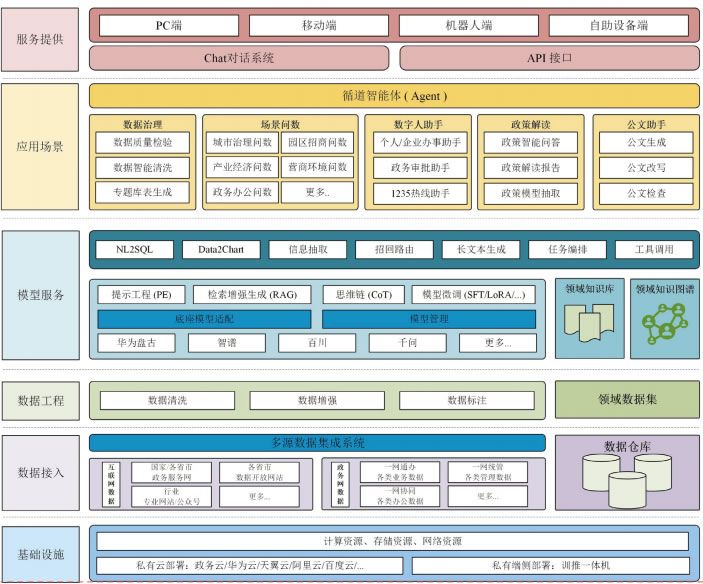Open 政策解读报告 in 政策解读
Viewport: 703px width, 584px height.
(x=530, y=167)
